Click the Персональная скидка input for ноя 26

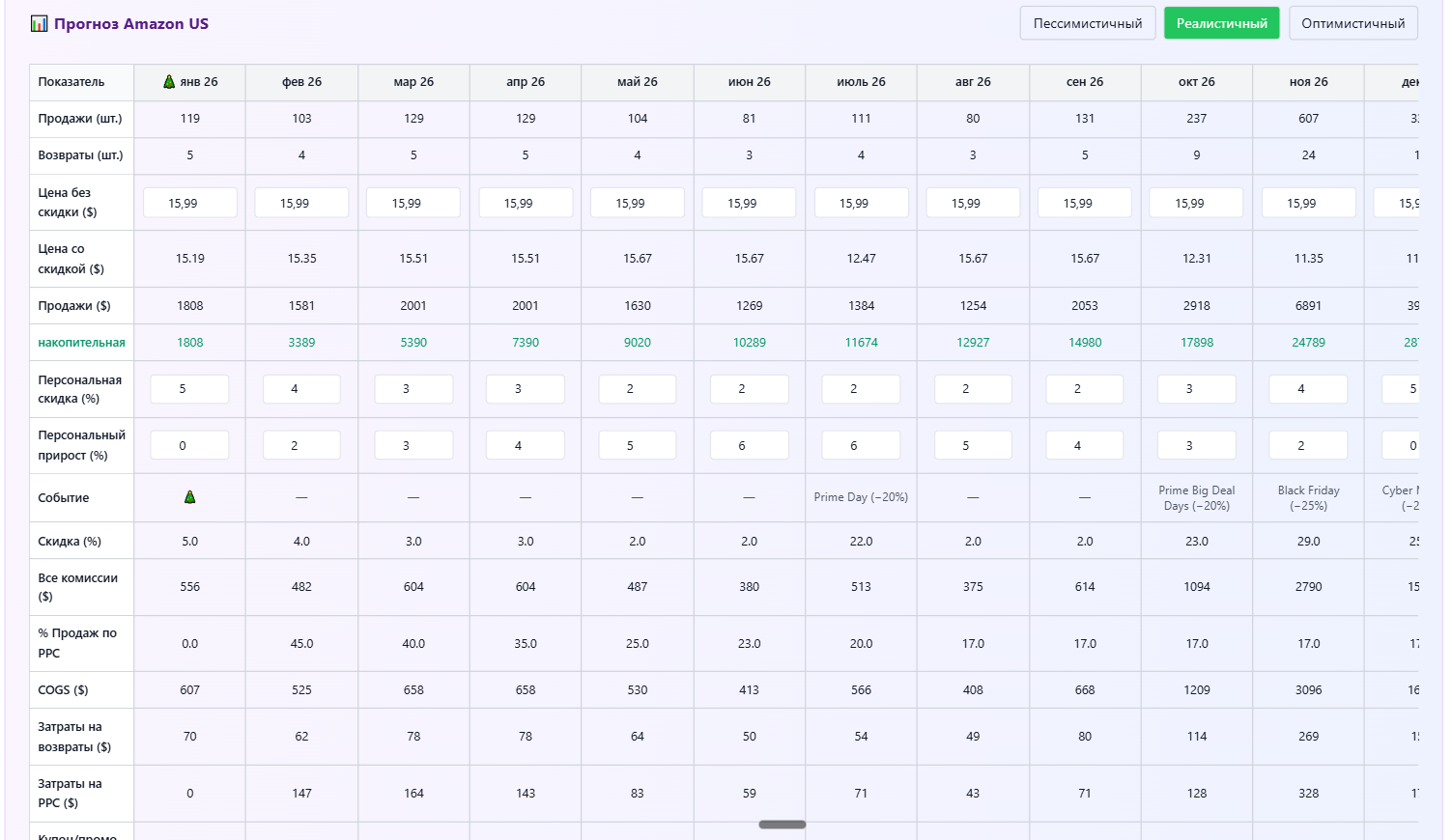pos(1308,389)
